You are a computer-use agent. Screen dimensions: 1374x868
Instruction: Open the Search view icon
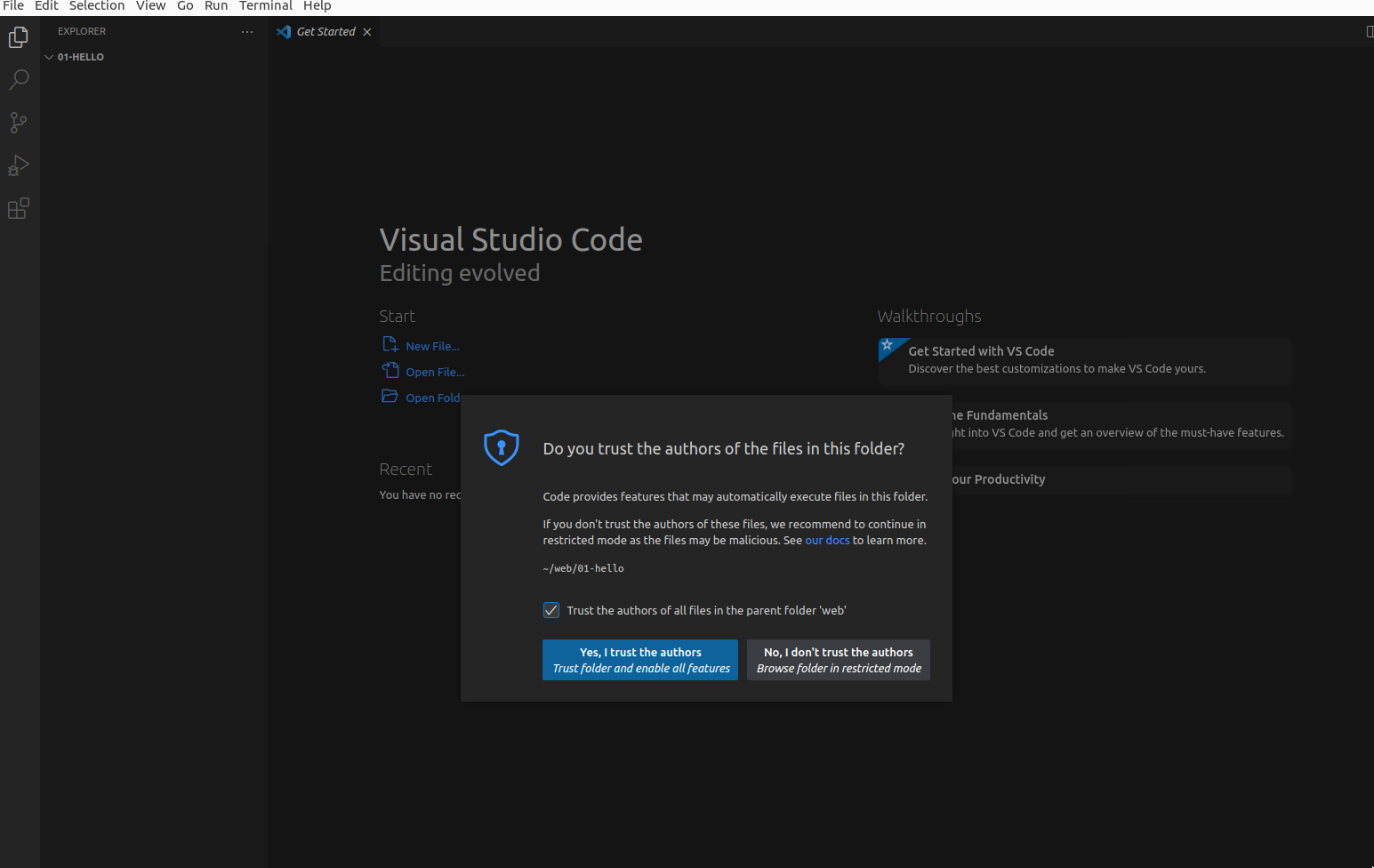tap(19, 80)
